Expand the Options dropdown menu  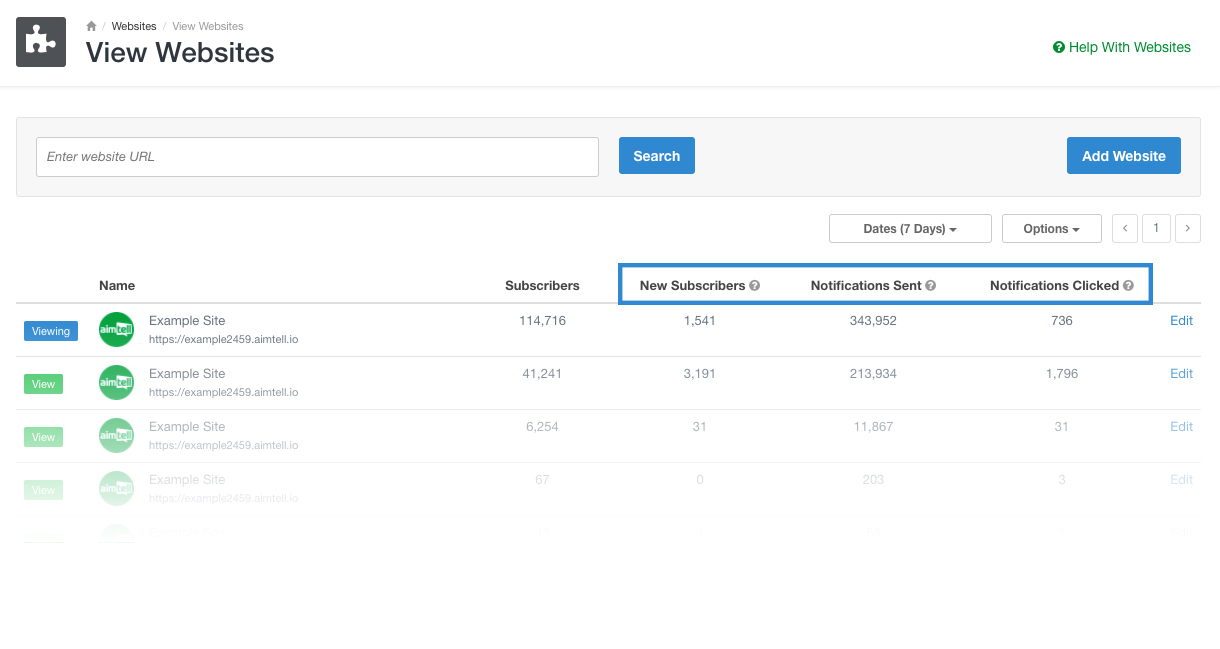(x=1051, y=229)
